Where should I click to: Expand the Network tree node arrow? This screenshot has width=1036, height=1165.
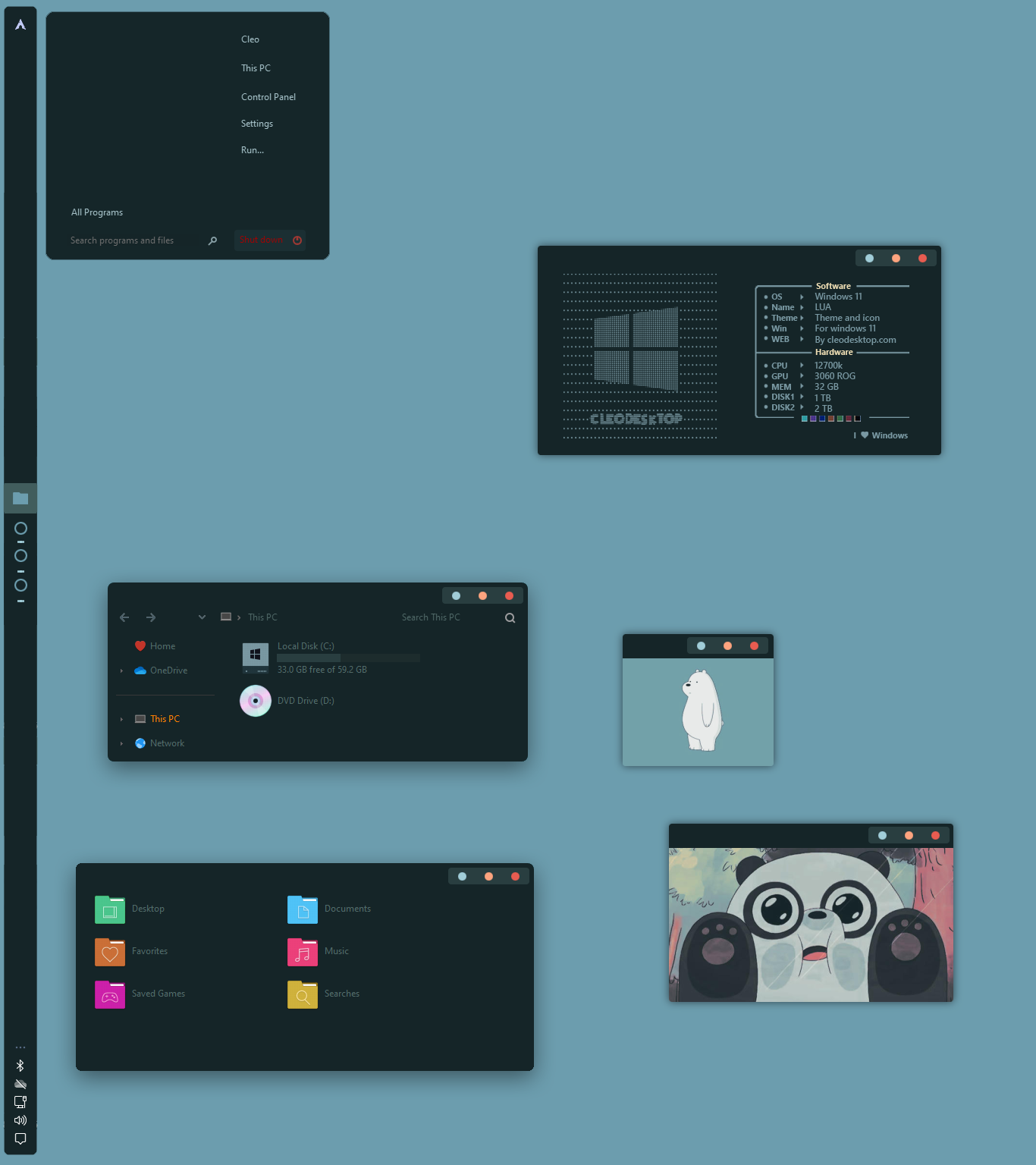pos(121,743)
